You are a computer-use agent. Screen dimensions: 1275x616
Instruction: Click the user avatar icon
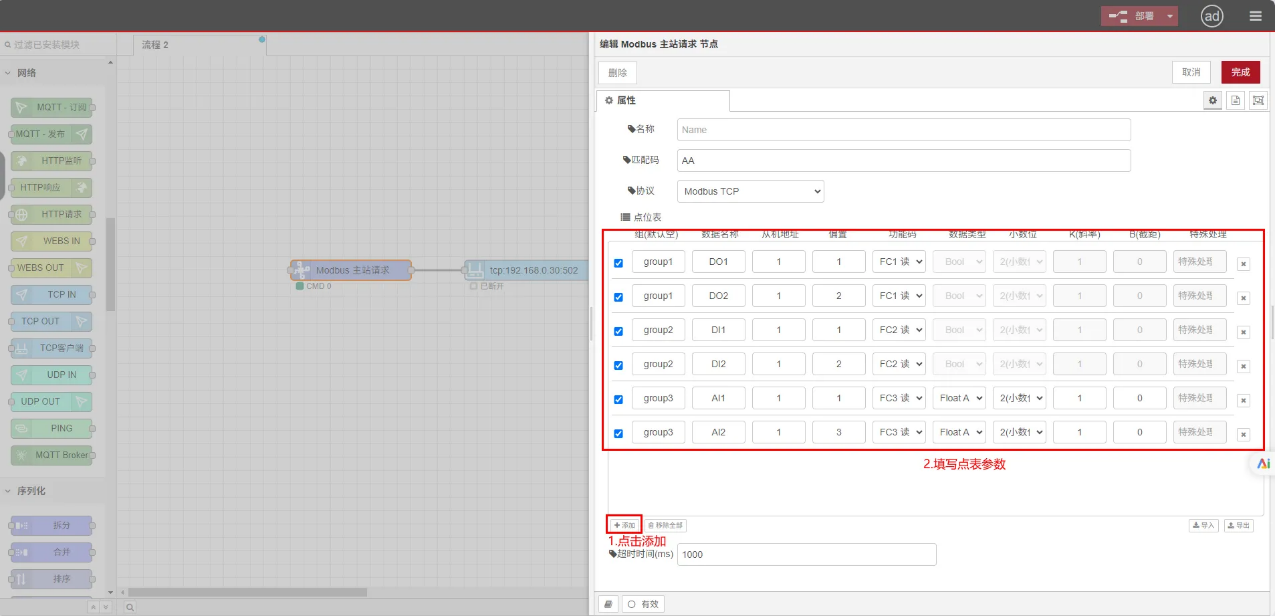1212,16
